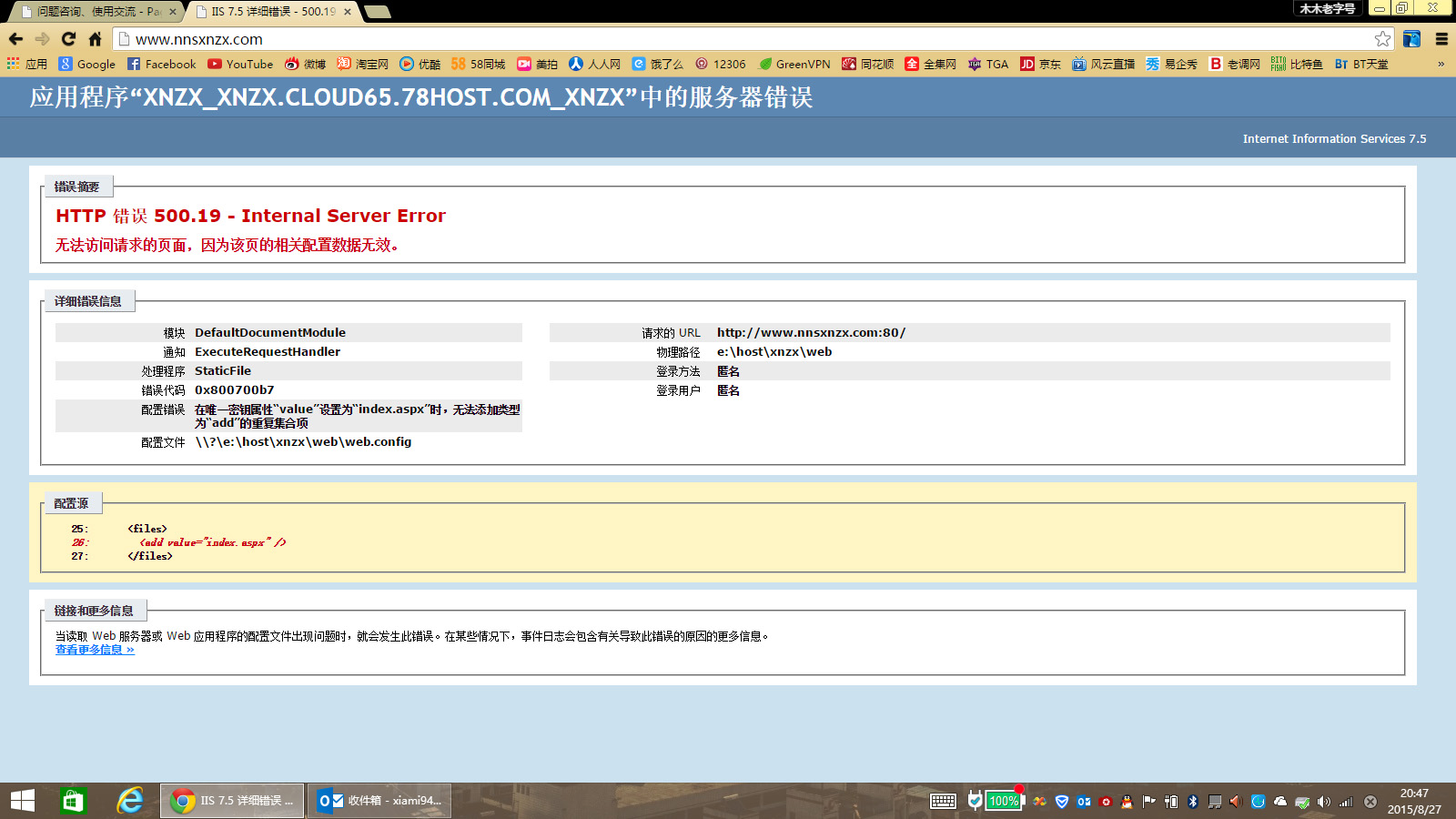
Task: Toggle Bluetooth from the system tray icon
Action: [x=1192, y=802]
